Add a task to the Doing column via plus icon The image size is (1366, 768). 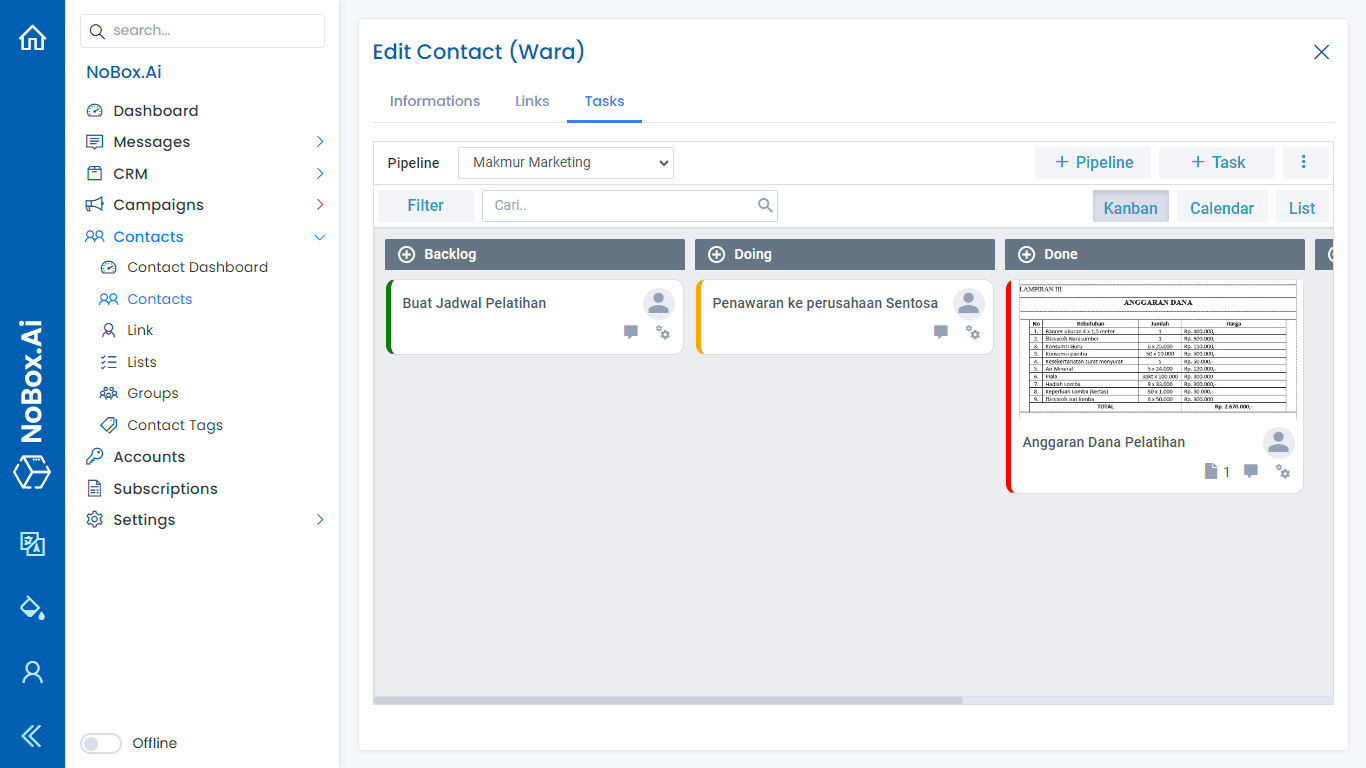tap(715, 254)
